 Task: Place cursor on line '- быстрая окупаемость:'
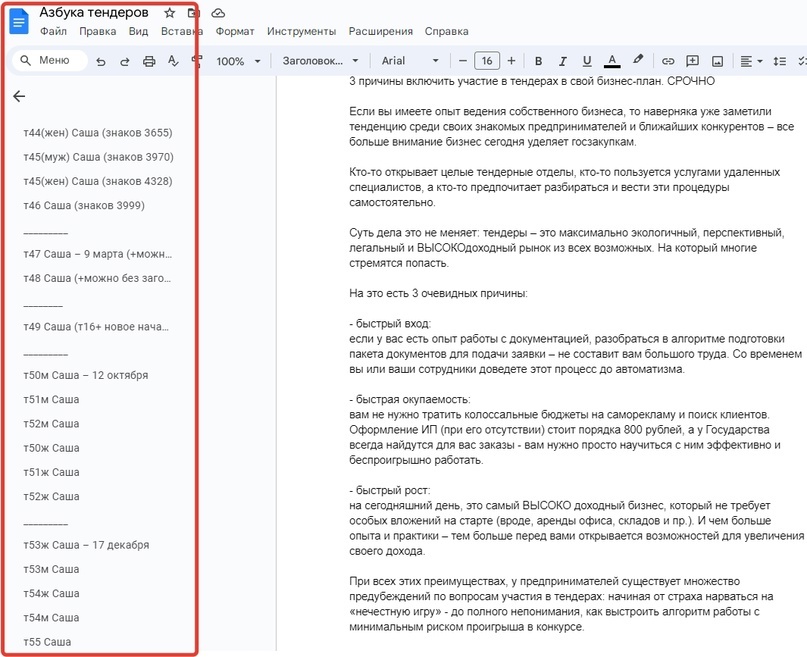click(410, 399)
